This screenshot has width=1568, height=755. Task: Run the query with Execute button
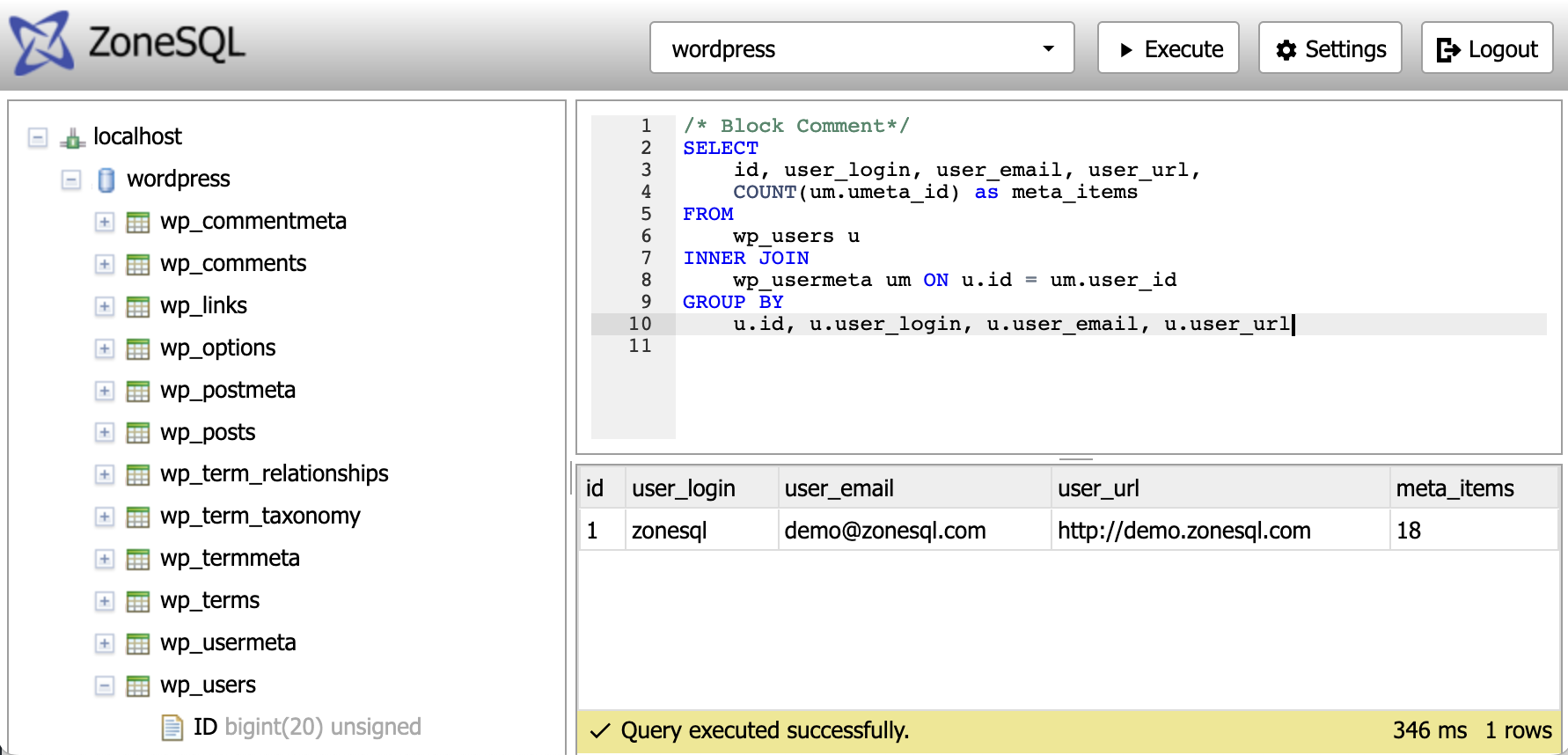(x=1168, y=48)
